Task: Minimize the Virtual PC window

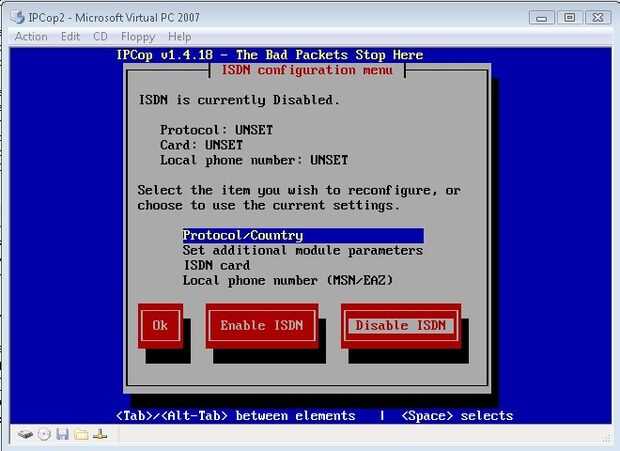Action: (541, 18)
